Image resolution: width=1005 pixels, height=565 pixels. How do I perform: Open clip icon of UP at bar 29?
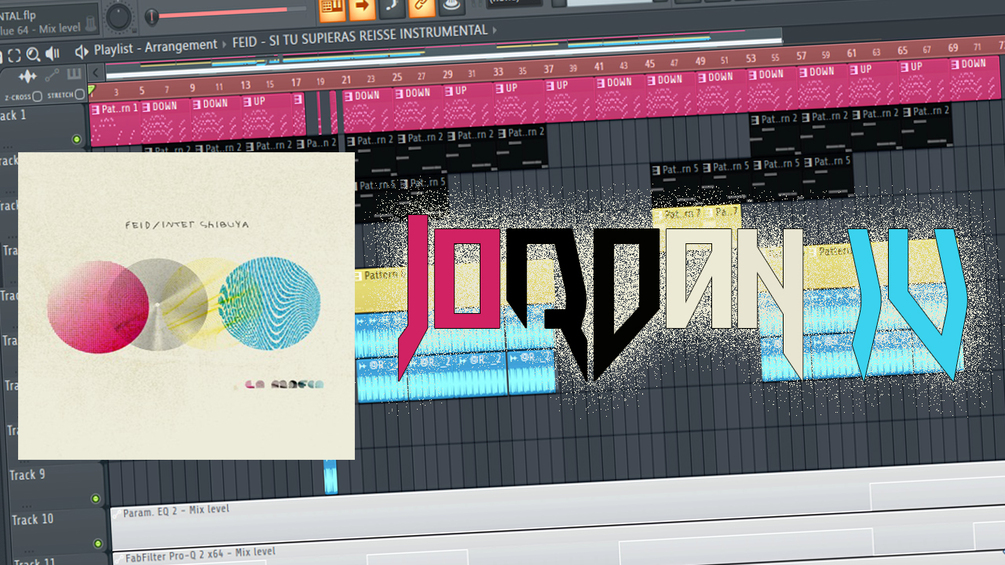tap(449, 92)
